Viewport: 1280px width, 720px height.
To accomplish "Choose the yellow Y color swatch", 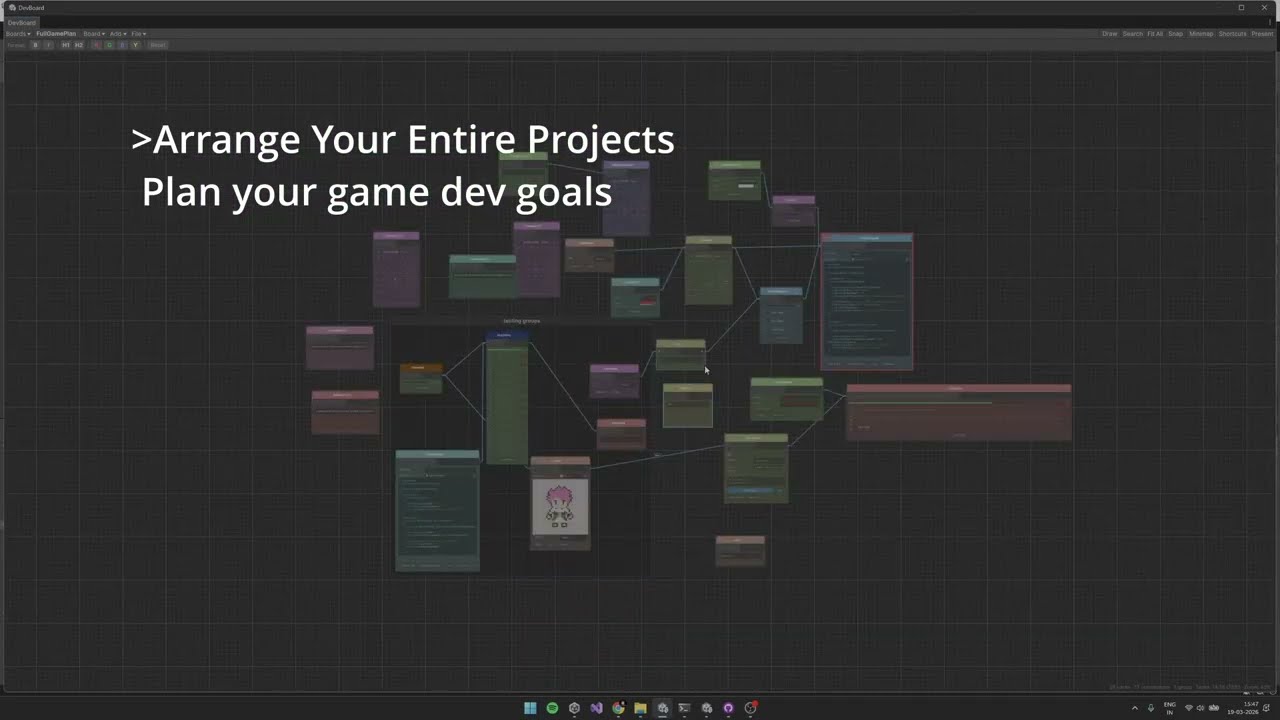I will click(135, 45).
